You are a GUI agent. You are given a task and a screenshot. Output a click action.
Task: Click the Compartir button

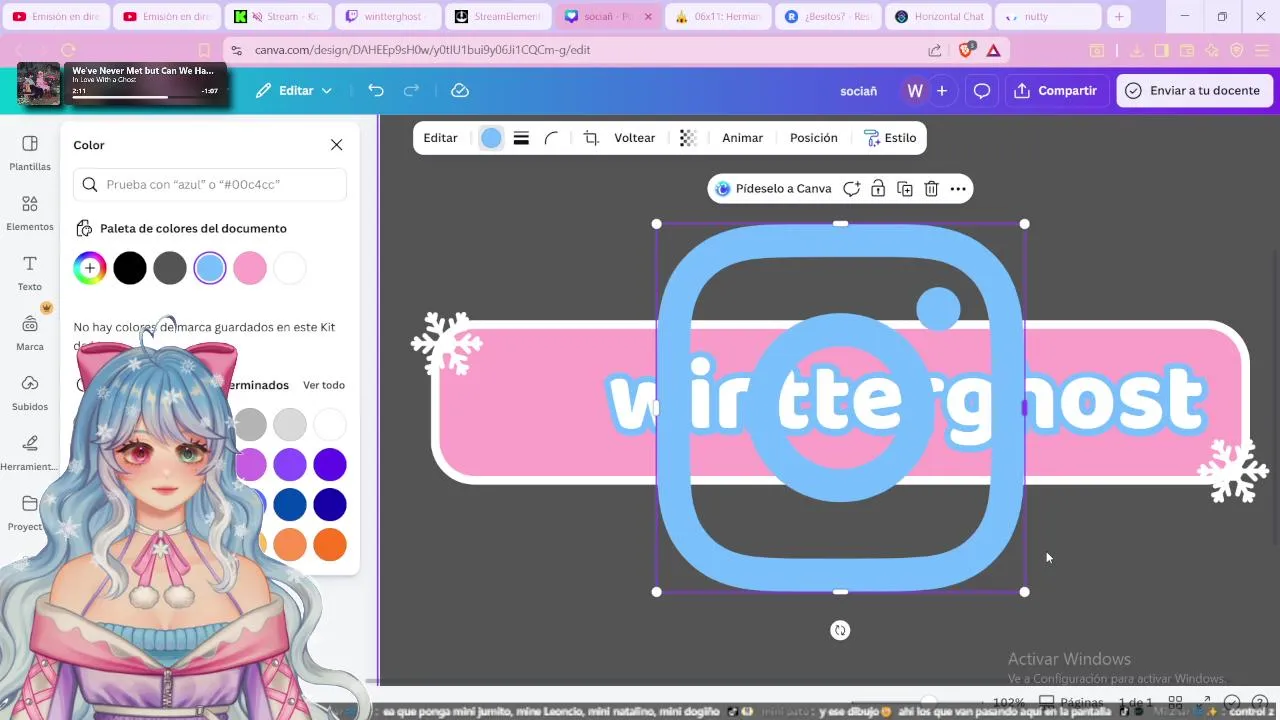point(1056,91)
